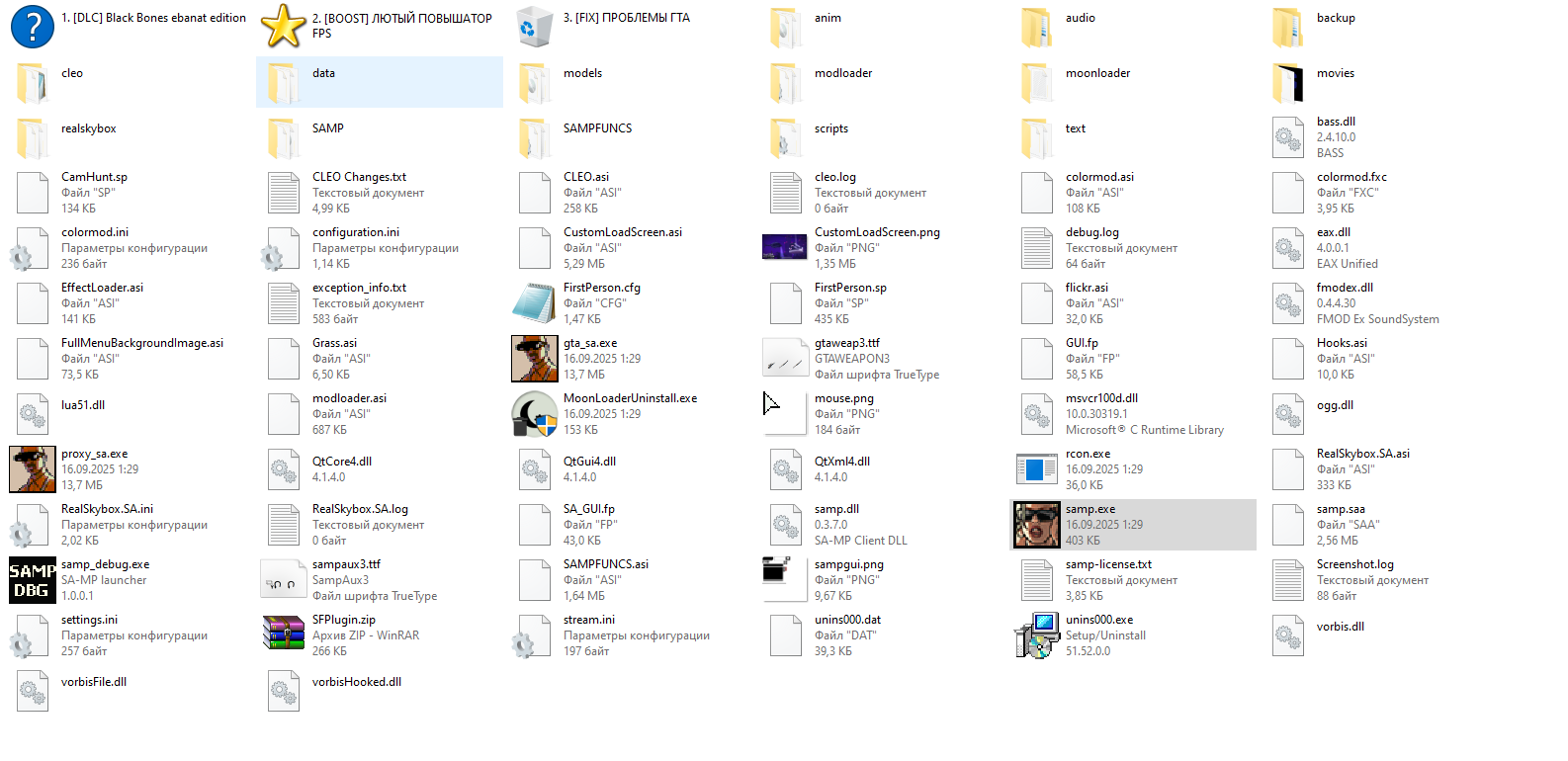
Task: Select the unins000.exe Setup/Uninstall icon
Action: point(1036,635)
